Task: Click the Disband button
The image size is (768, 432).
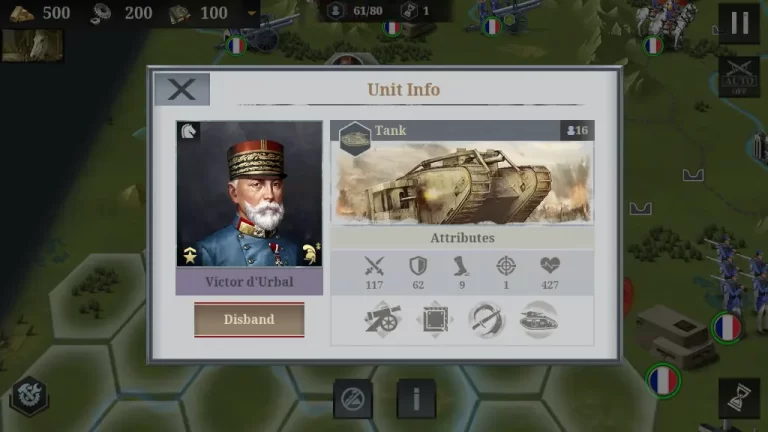Action: point(249,319)
